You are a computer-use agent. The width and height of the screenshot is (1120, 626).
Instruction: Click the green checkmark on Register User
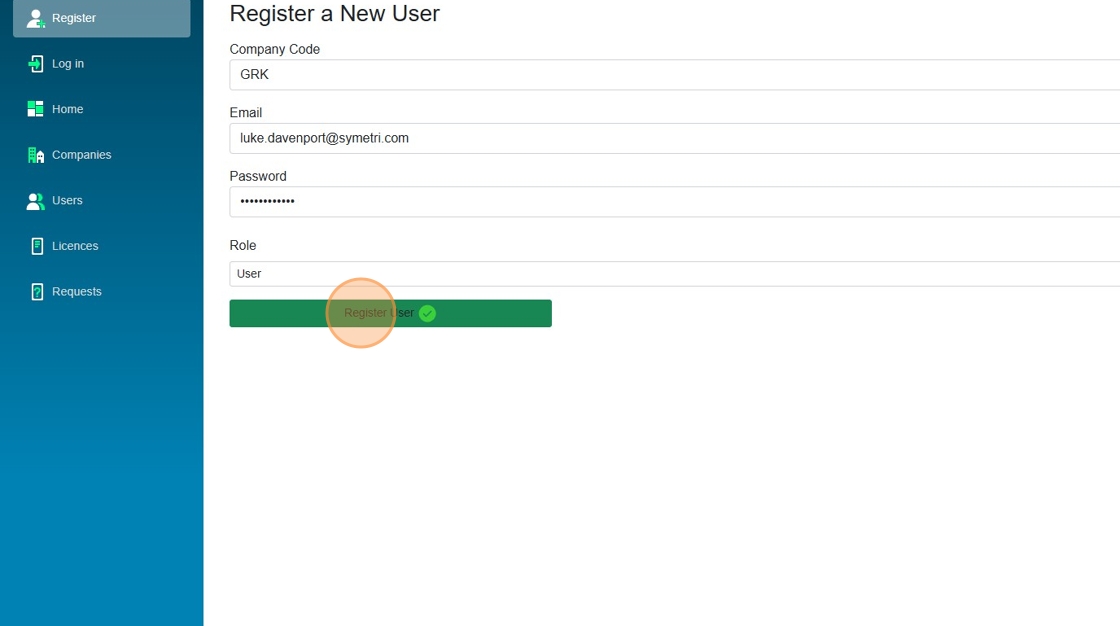point(427,314)
